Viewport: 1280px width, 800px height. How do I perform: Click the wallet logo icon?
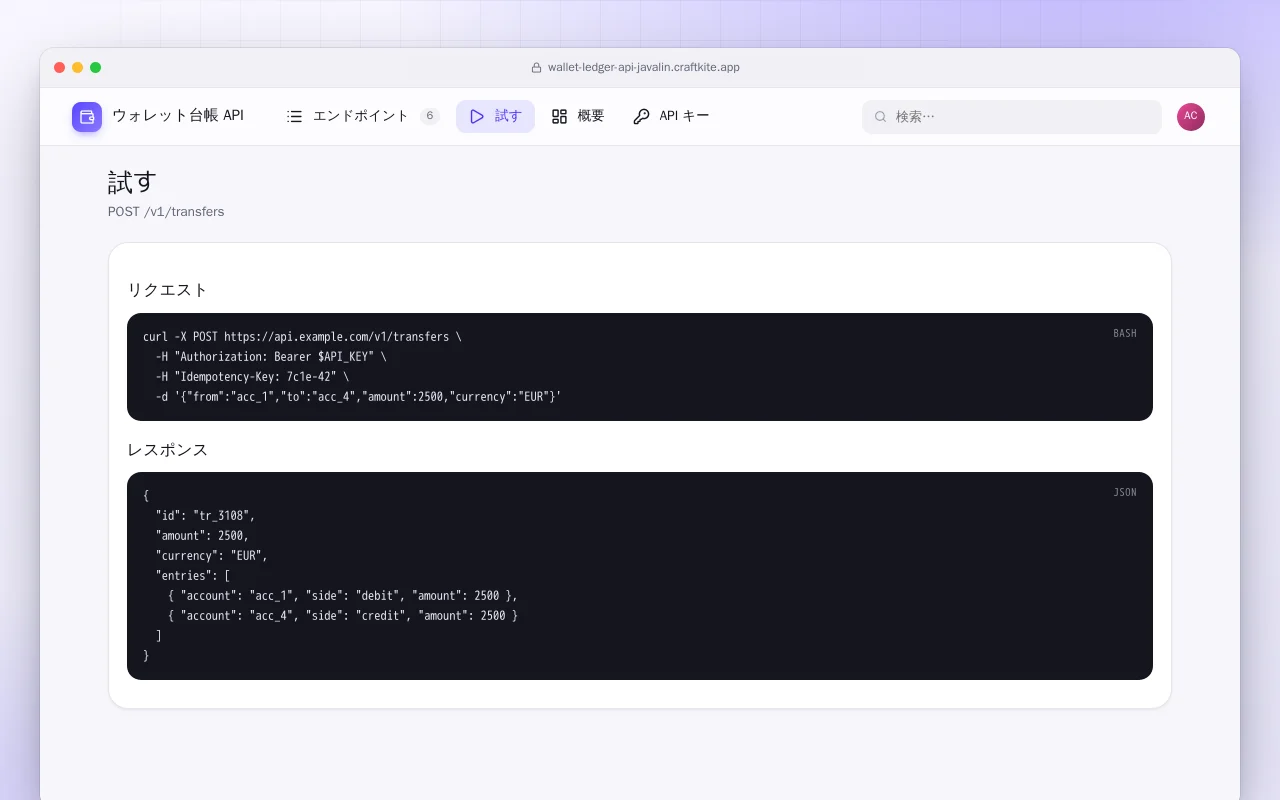pos(87,117)
